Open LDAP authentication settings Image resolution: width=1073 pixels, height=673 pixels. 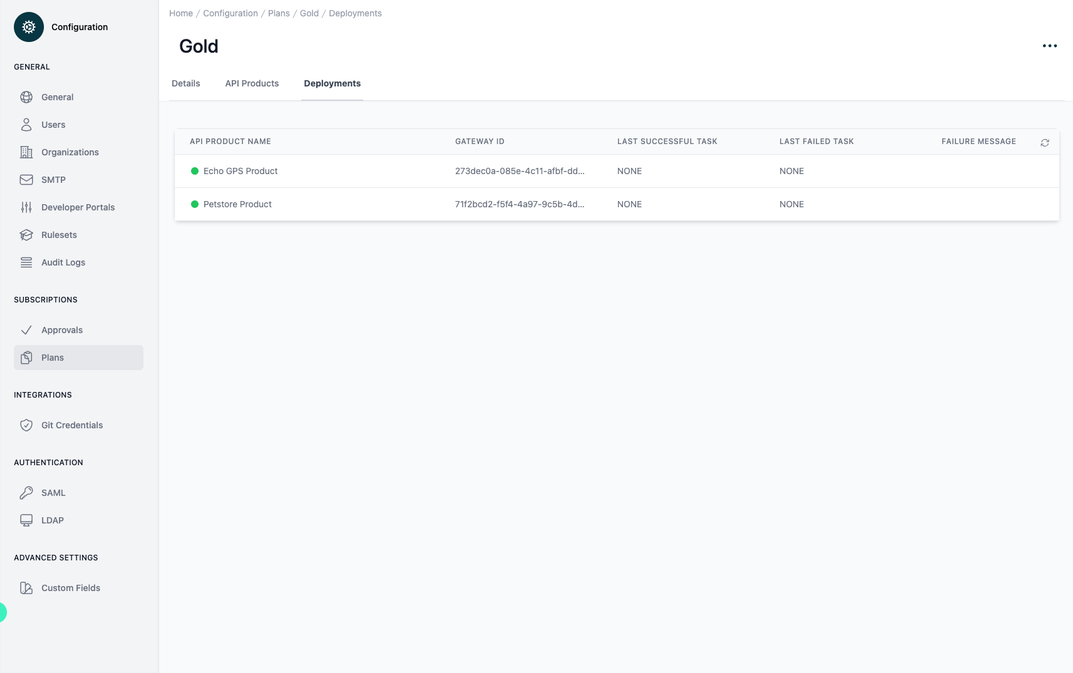click(53, 520)
